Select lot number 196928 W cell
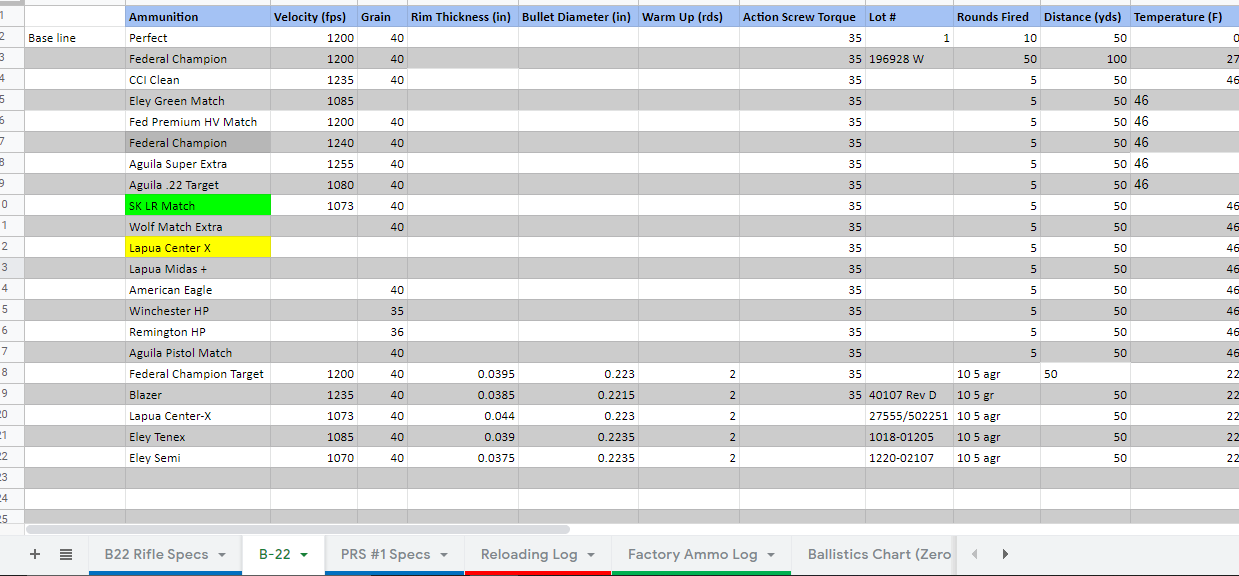 [x=909, y=59]
